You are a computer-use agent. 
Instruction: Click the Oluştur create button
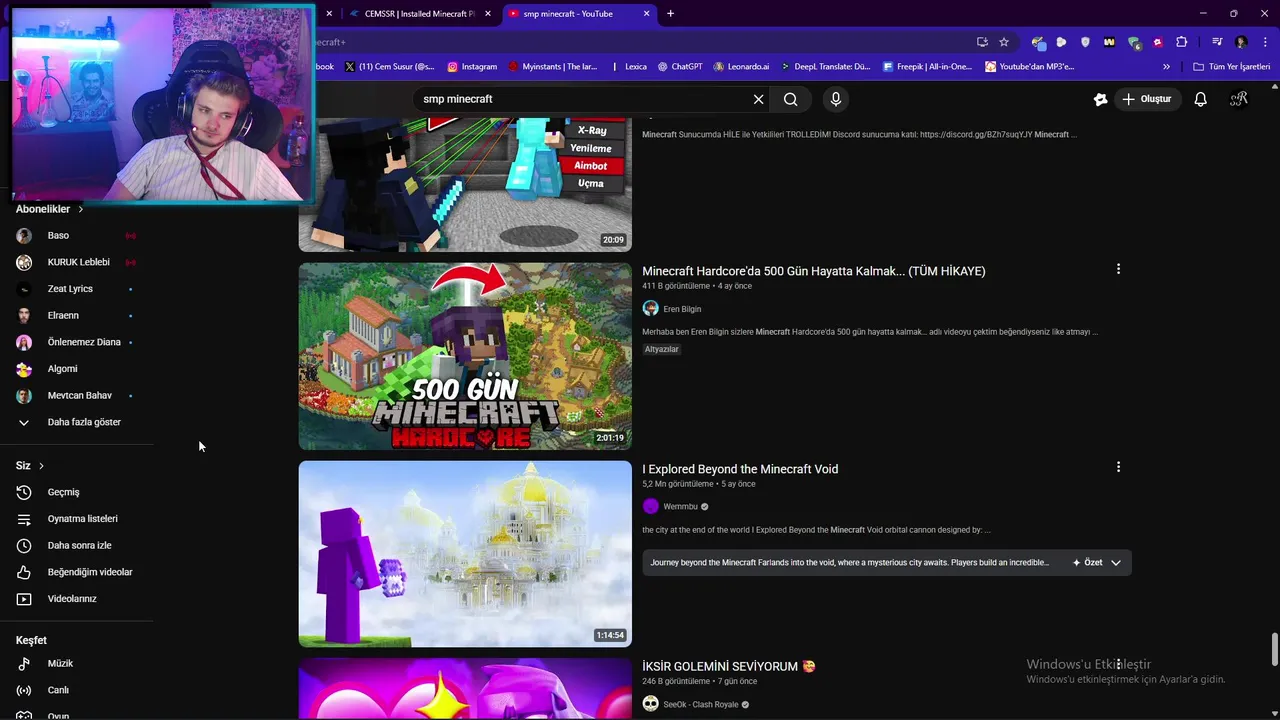pos(1146,99)
